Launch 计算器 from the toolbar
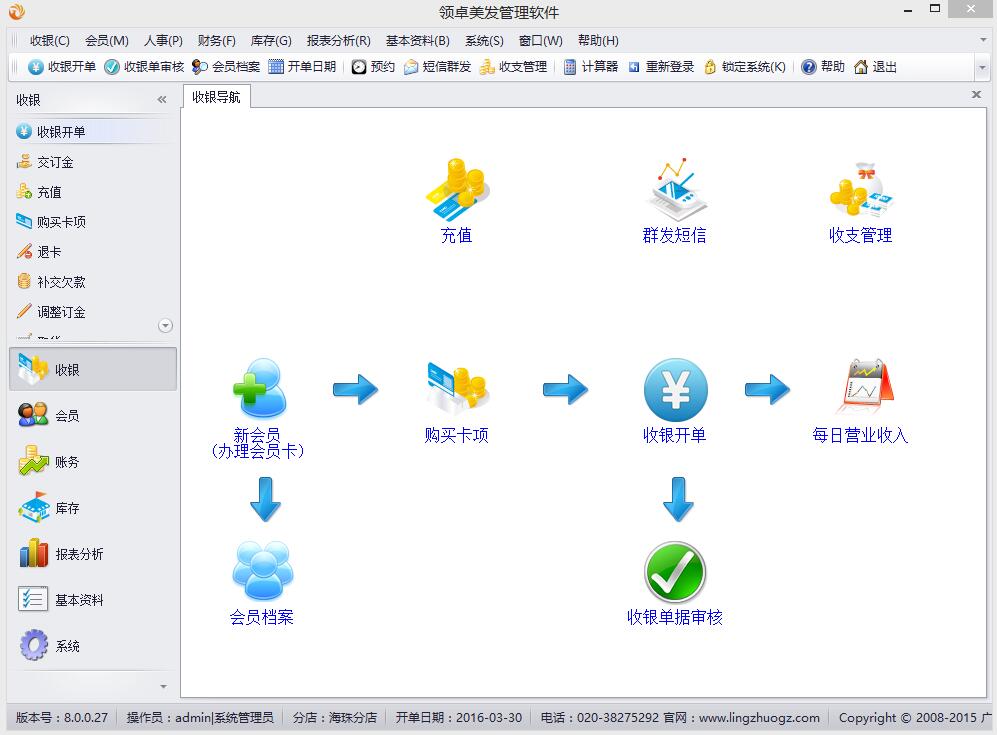997x735 pixels. pos(590,67)
